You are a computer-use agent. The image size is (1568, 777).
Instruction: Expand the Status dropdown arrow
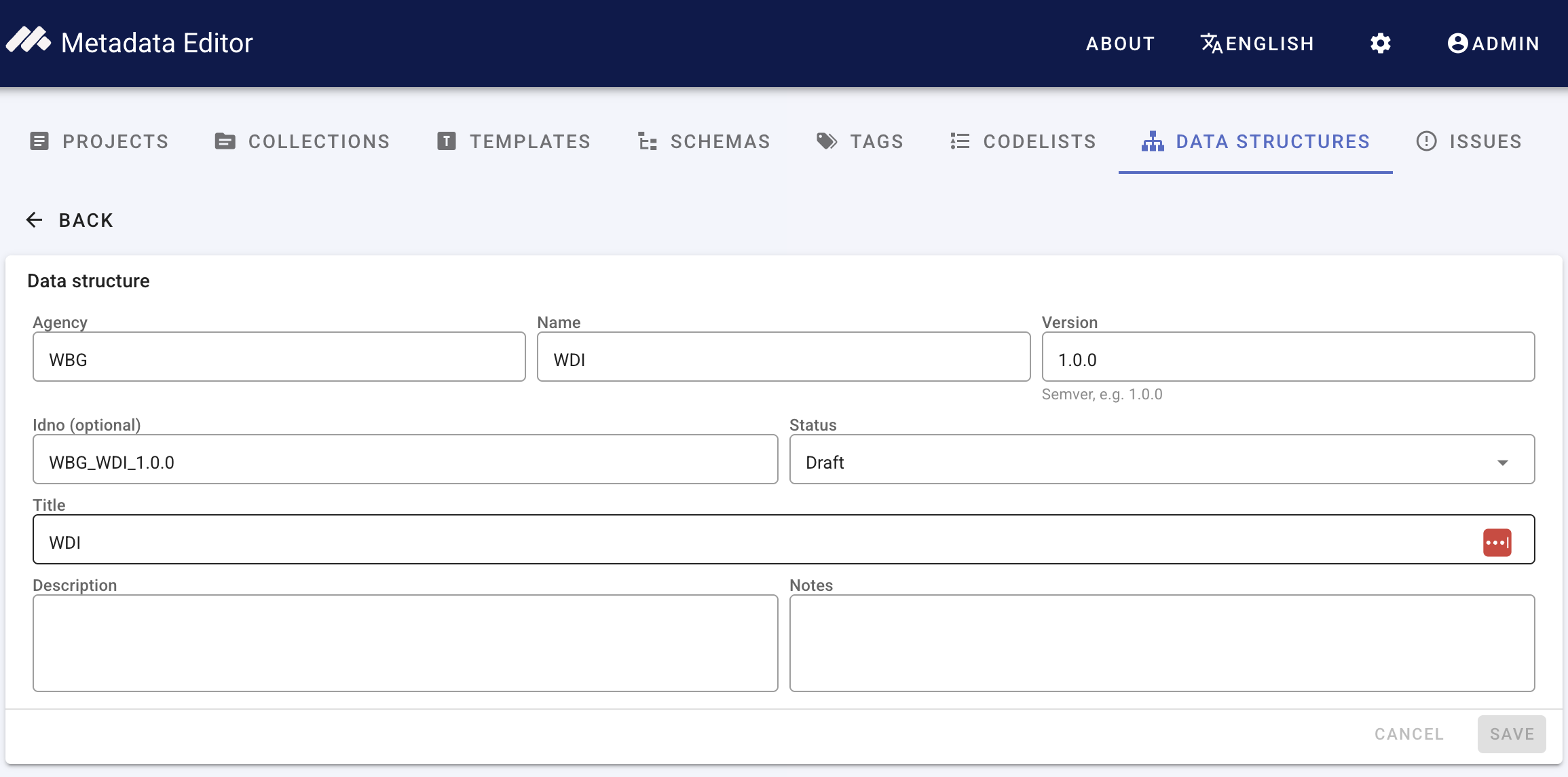pos(1503,463)
